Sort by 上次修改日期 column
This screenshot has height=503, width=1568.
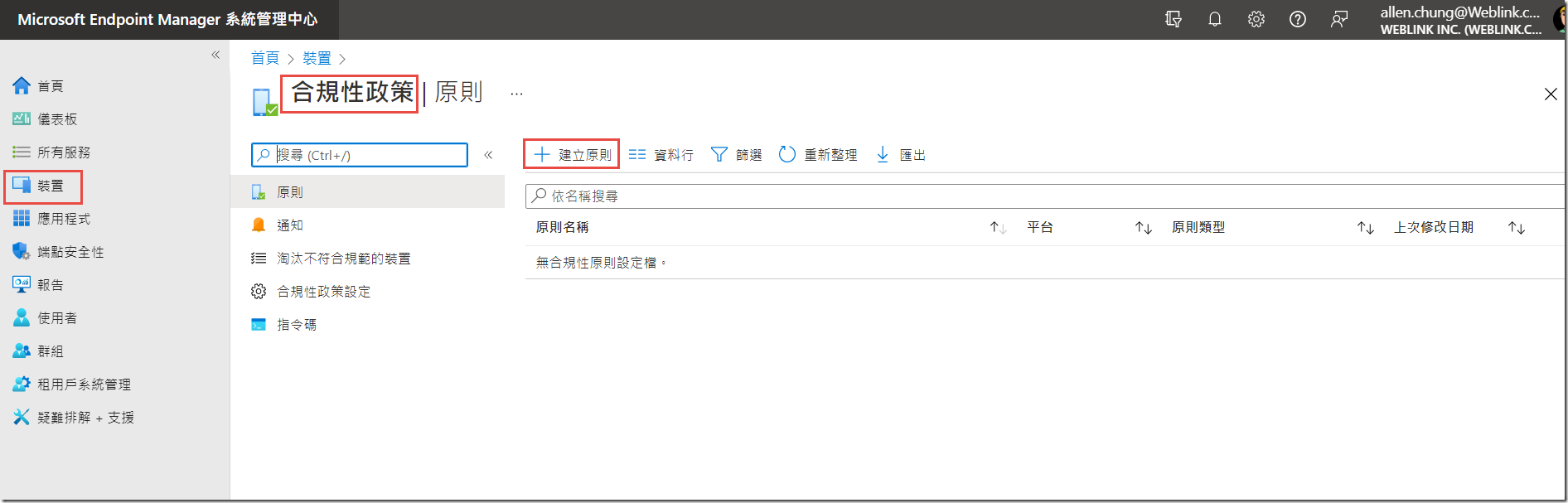(x=1516, y=228)
